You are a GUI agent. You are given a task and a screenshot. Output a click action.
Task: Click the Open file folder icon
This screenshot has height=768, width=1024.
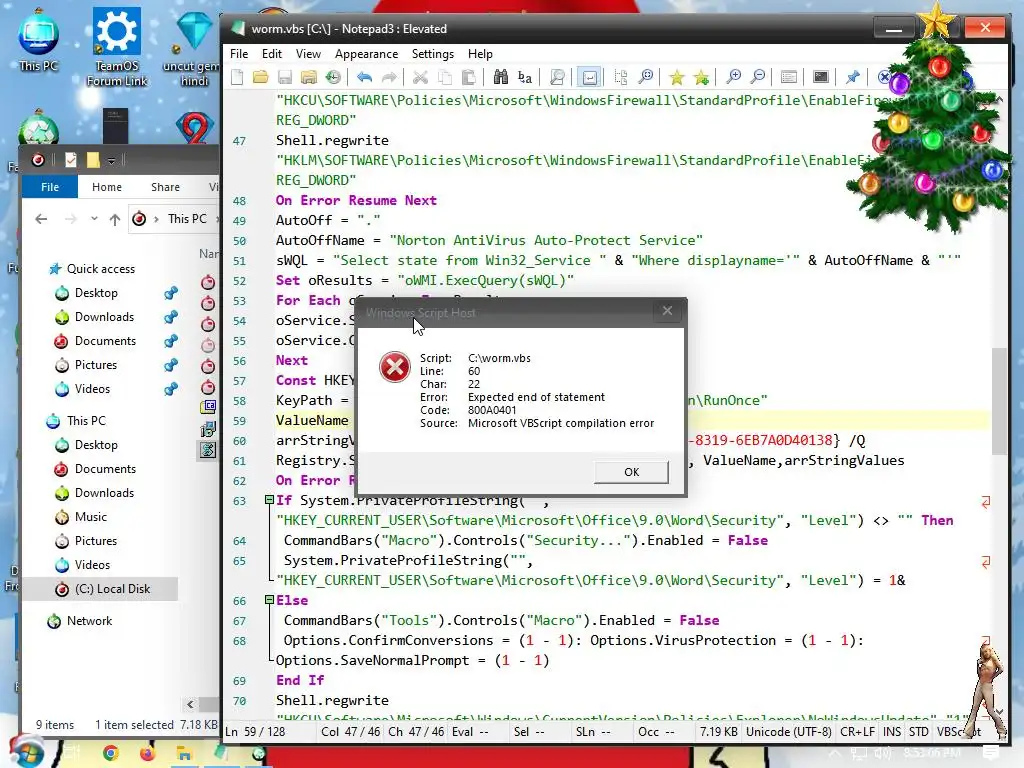click(261, 78)
